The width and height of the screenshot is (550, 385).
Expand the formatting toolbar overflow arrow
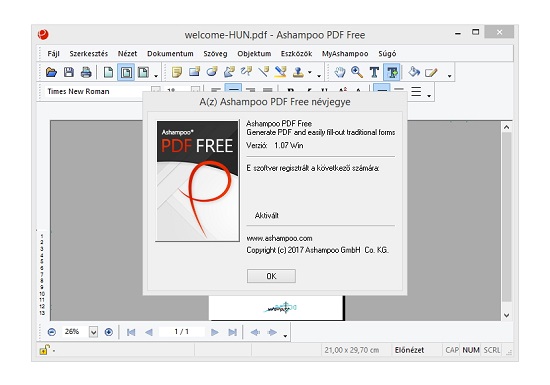429,95
